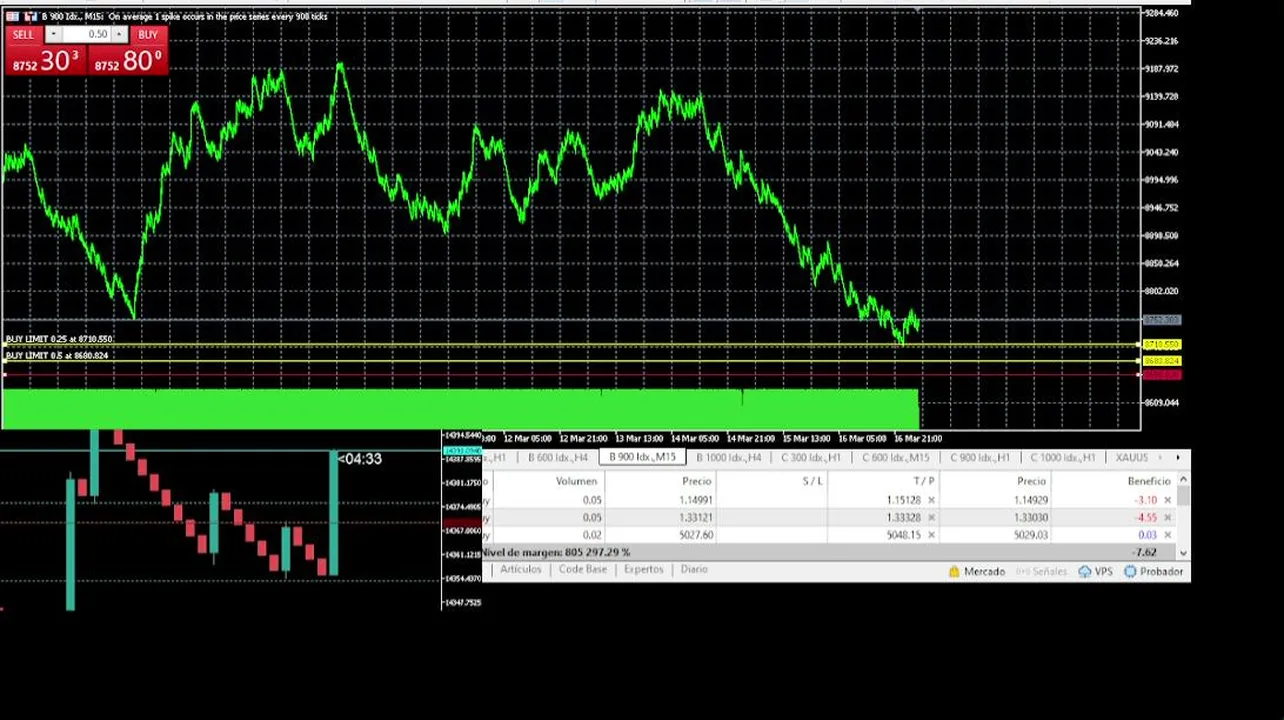Close the position with -4.55 profit
Viewport: 1284px width, 720px height.
coord(1167,518)
